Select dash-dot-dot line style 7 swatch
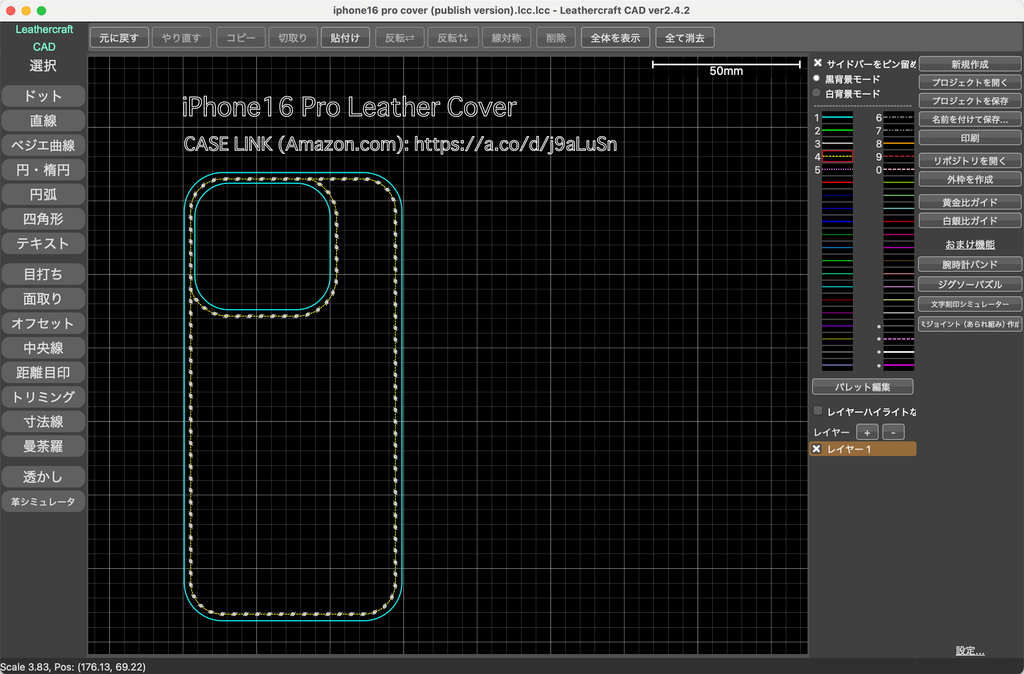Viewport: 1024px width, 674px height. tap(899, 131)
